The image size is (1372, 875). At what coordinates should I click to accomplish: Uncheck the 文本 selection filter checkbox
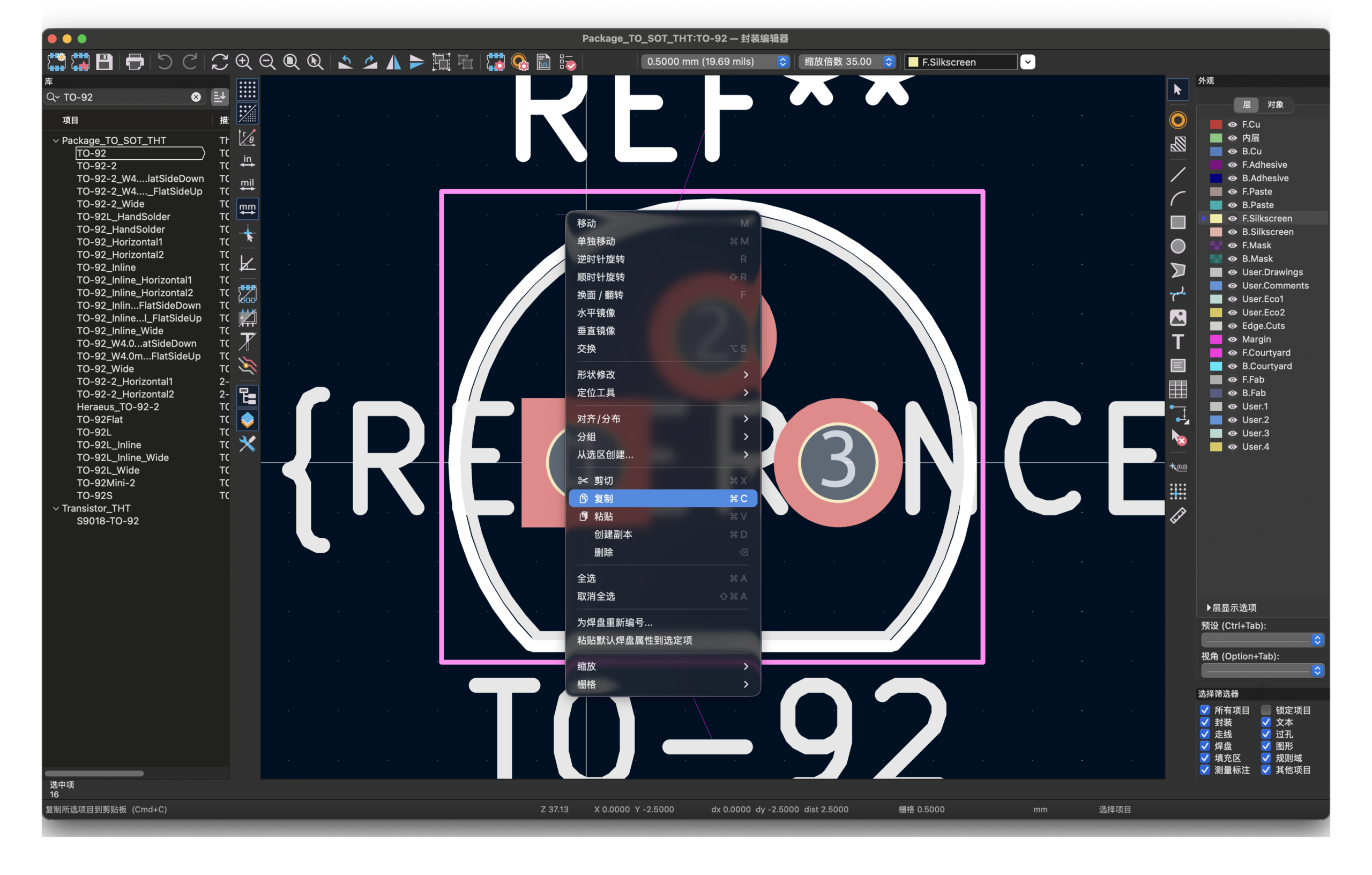(1266, 722)
